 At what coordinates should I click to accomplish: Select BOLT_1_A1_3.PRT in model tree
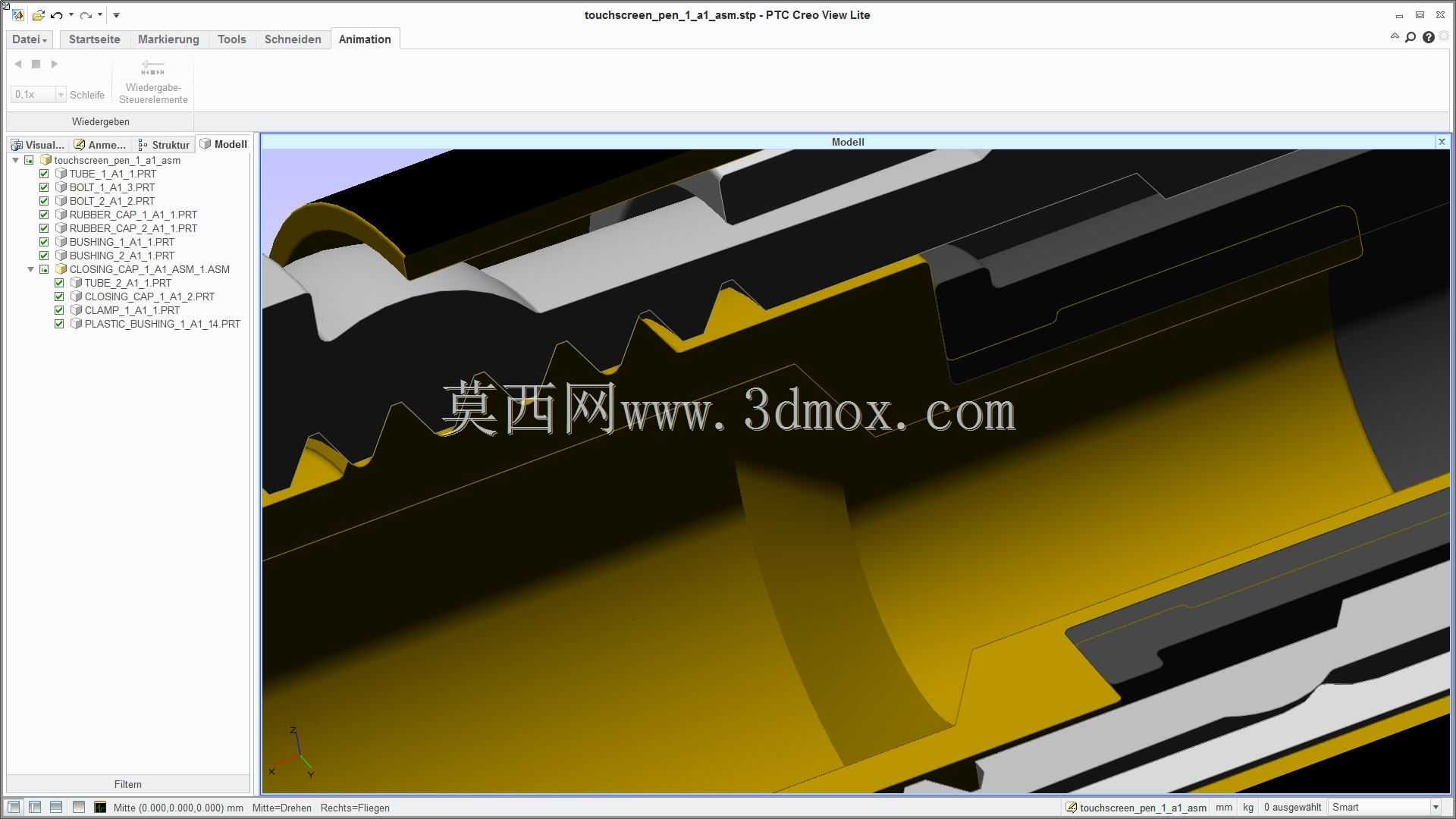click(112, 187)
